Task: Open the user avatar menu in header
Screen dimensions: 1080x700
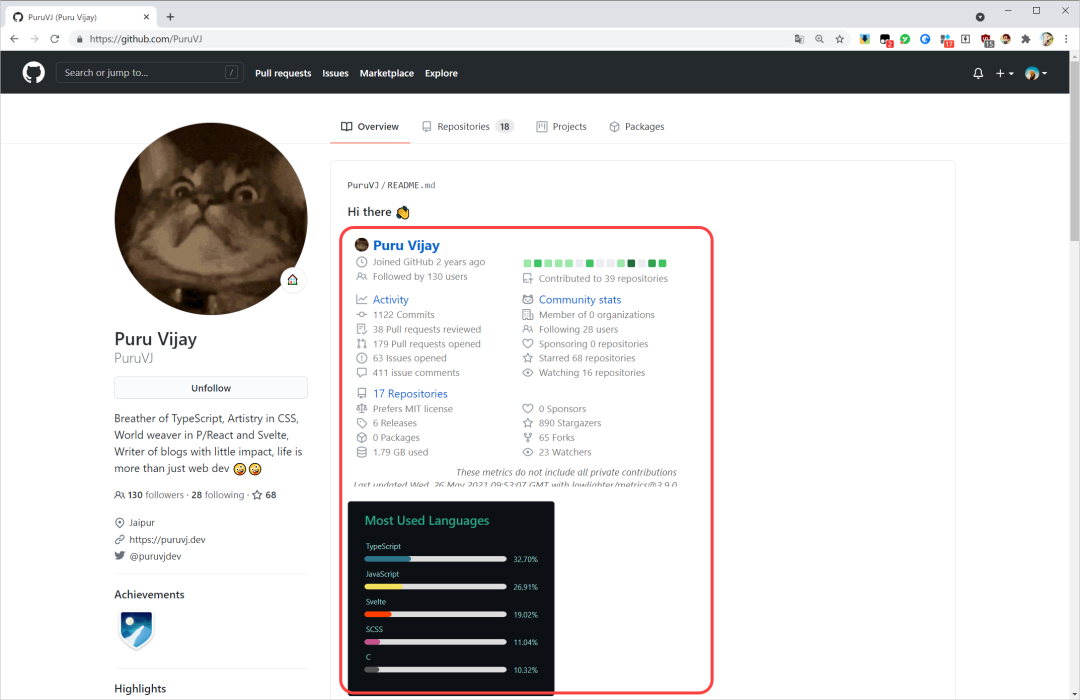Action: click(x=1036, y=73)
